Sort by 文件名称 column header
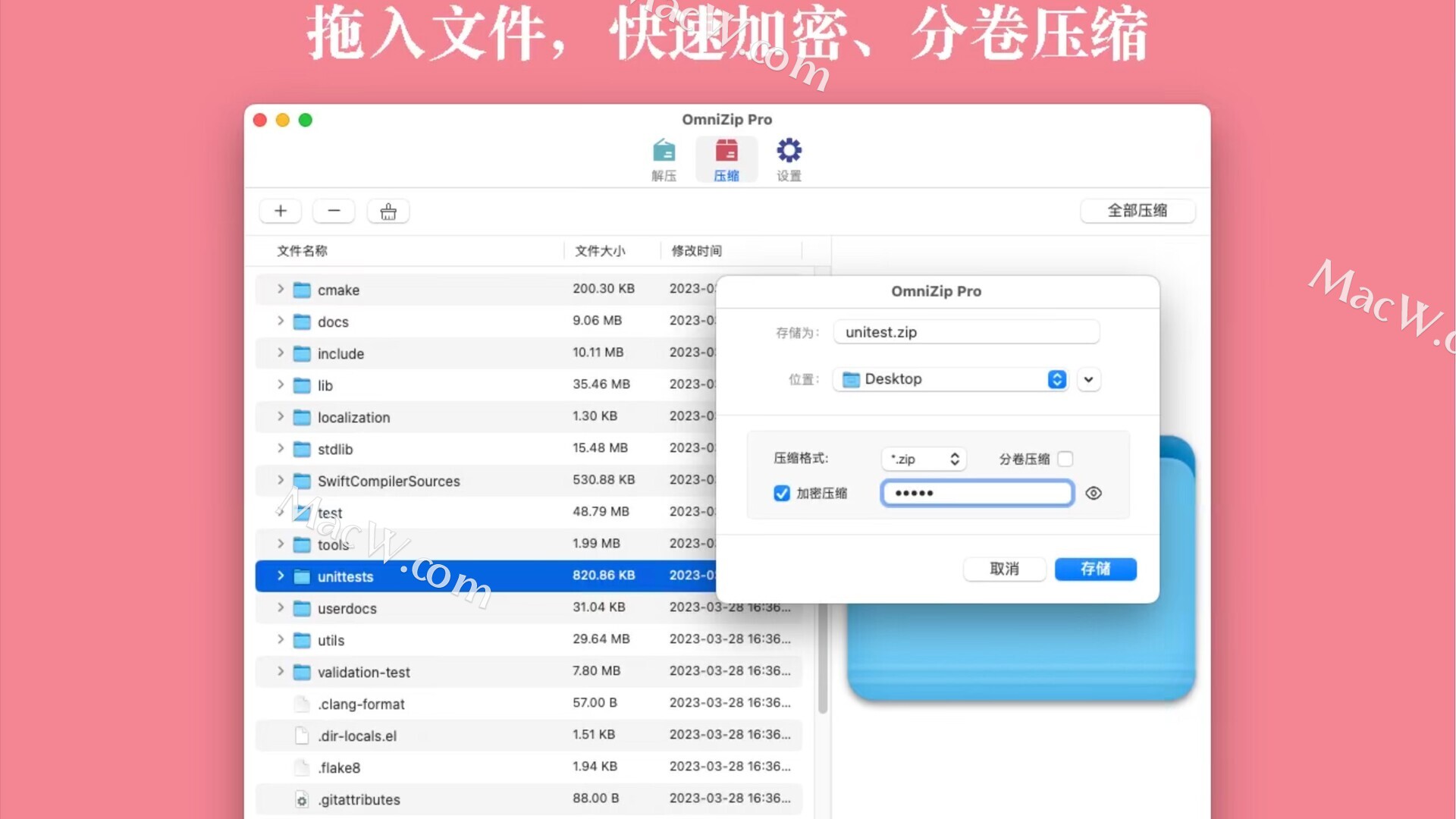Image resolution: width=1456 pixels, height=819 pixels. pos(302,250)
